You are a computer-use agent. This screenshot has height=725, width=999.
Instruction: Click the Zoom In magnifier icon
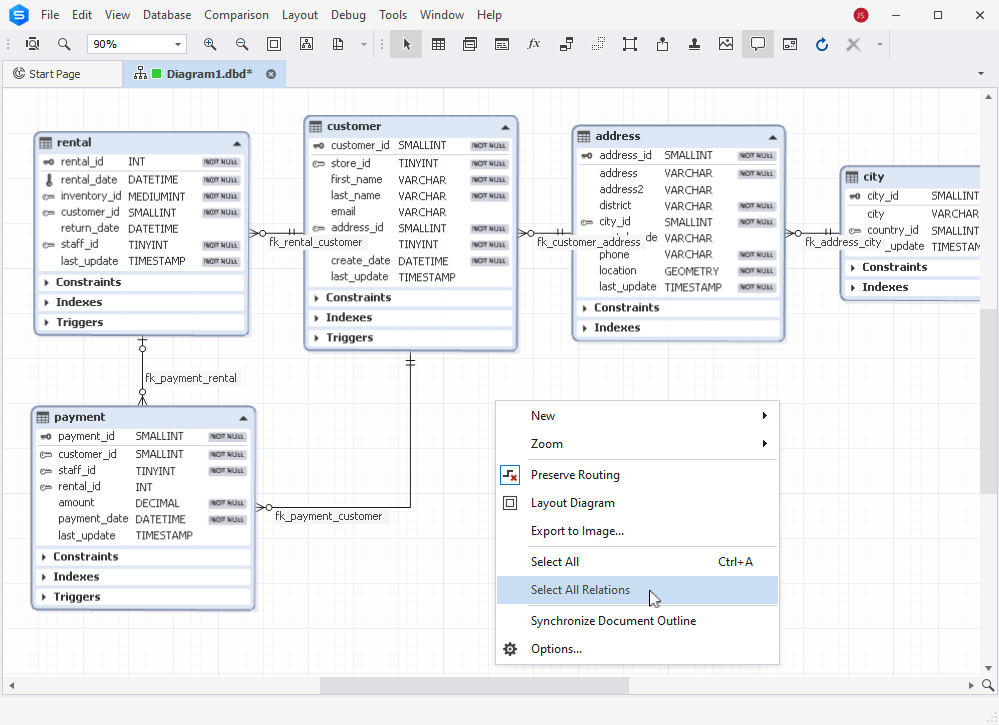211,44
